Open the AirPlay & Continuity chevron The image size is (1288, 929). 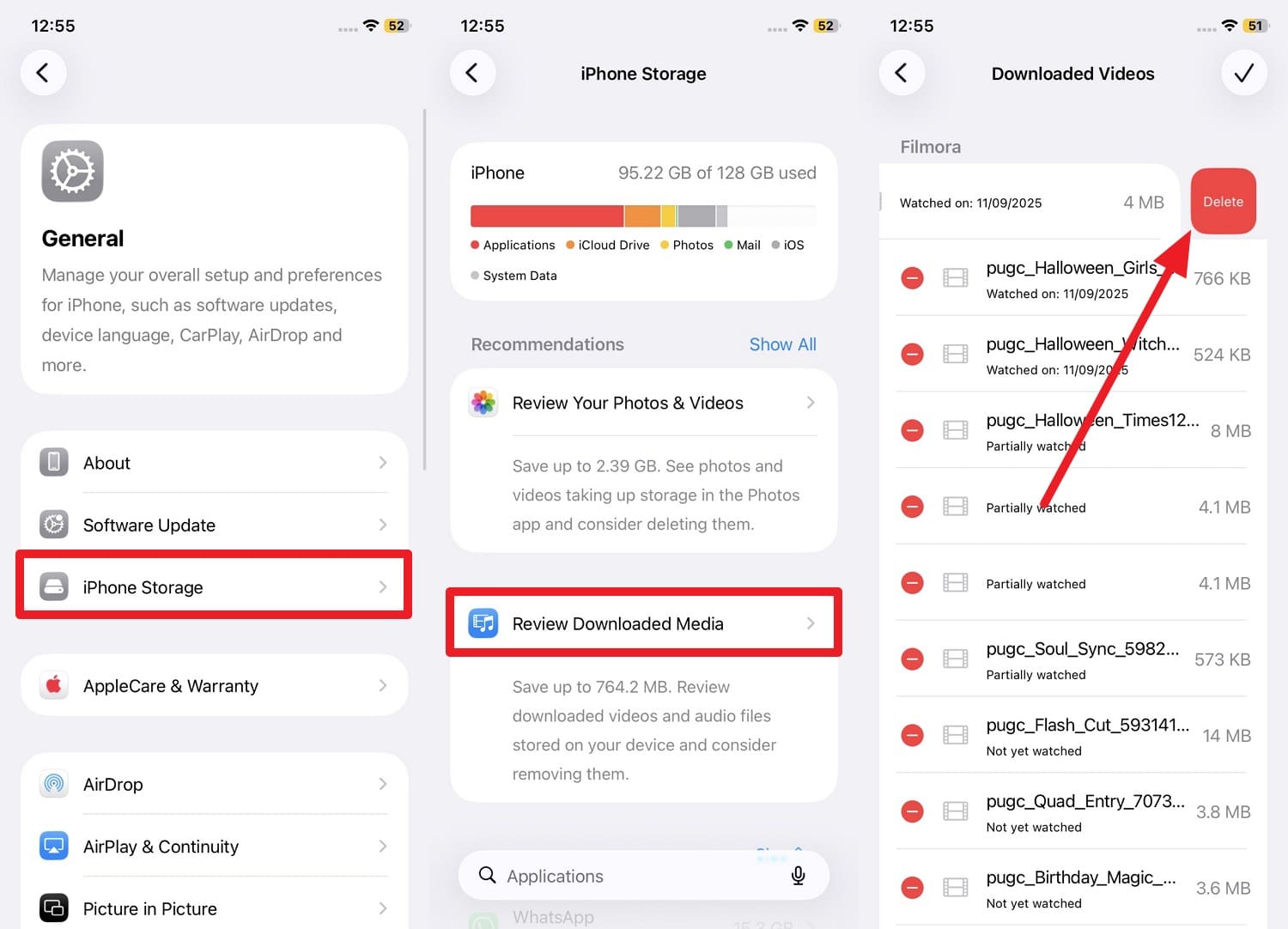383,846
